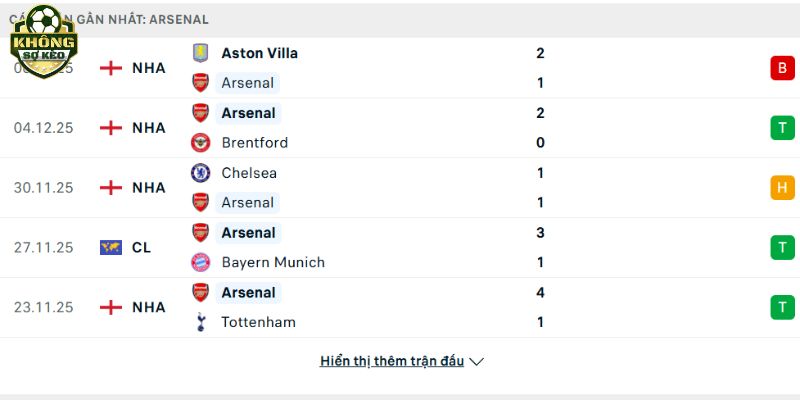Screen dimensions: 800x400
Task: Click the Chelsea team name
Action: click(249, 172)
